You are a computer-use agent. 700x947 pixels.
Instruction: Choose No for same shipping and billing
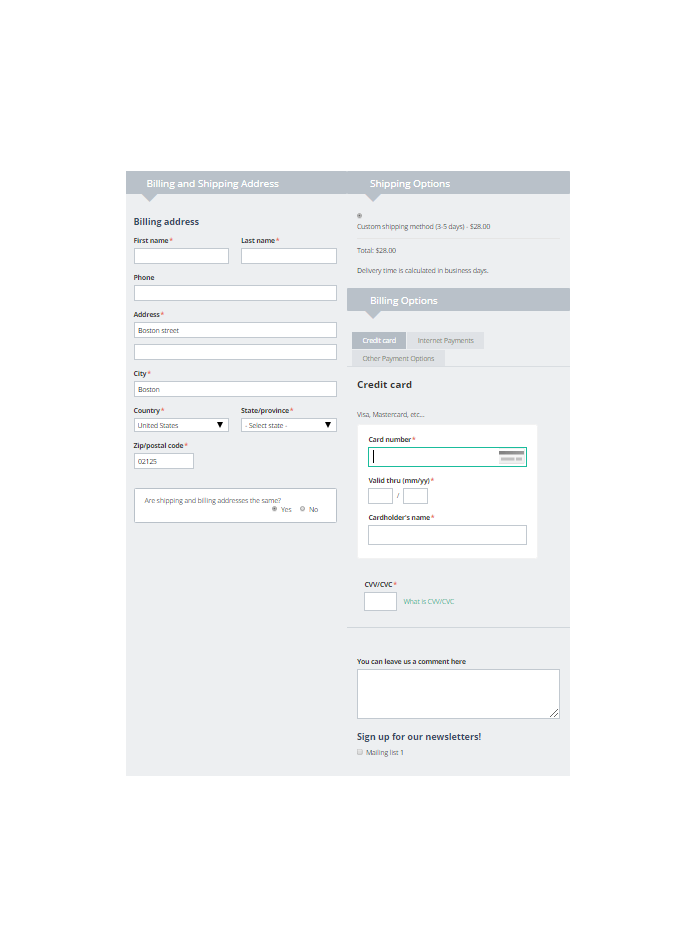(303, 509)
